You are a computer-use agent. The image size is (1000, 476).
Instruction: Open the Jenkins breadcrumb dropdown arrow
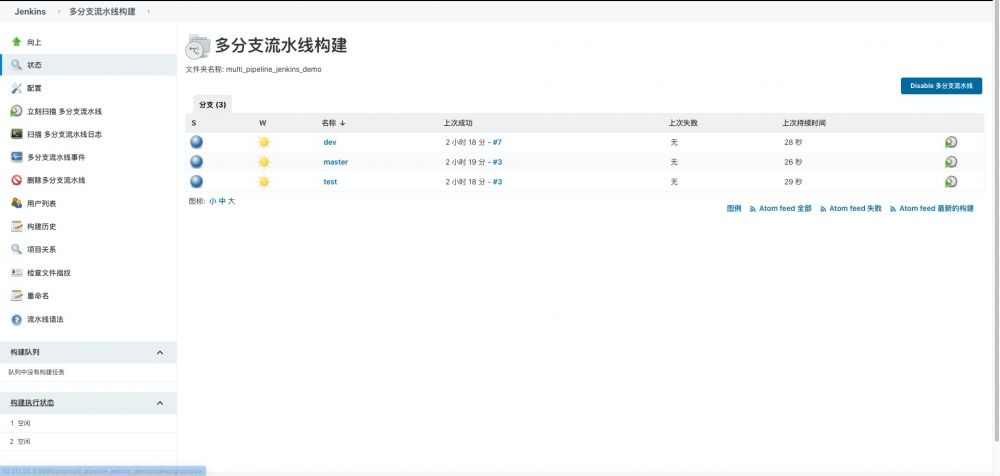(58, 11)
